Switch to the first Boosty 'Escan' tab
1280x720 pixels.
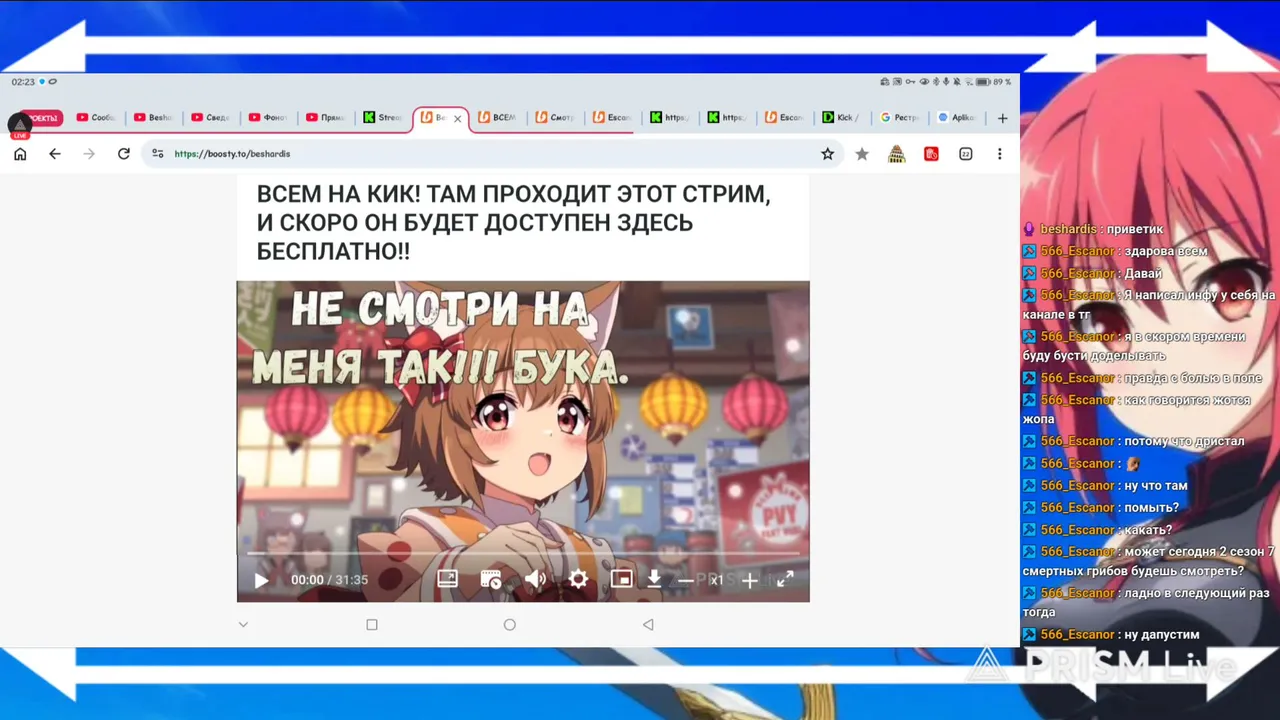tap(613, 118)
